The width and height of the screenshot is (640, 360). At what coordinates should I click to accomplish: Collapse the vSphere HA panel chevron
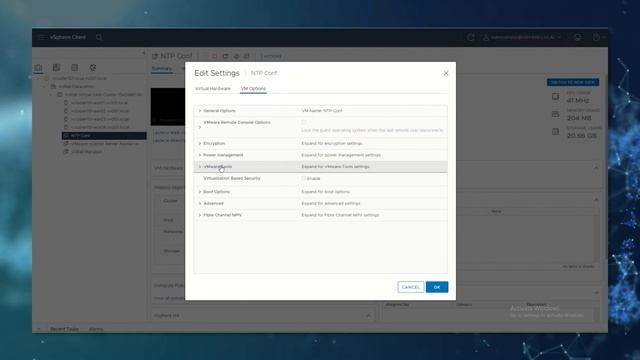(x=368, y=316)
